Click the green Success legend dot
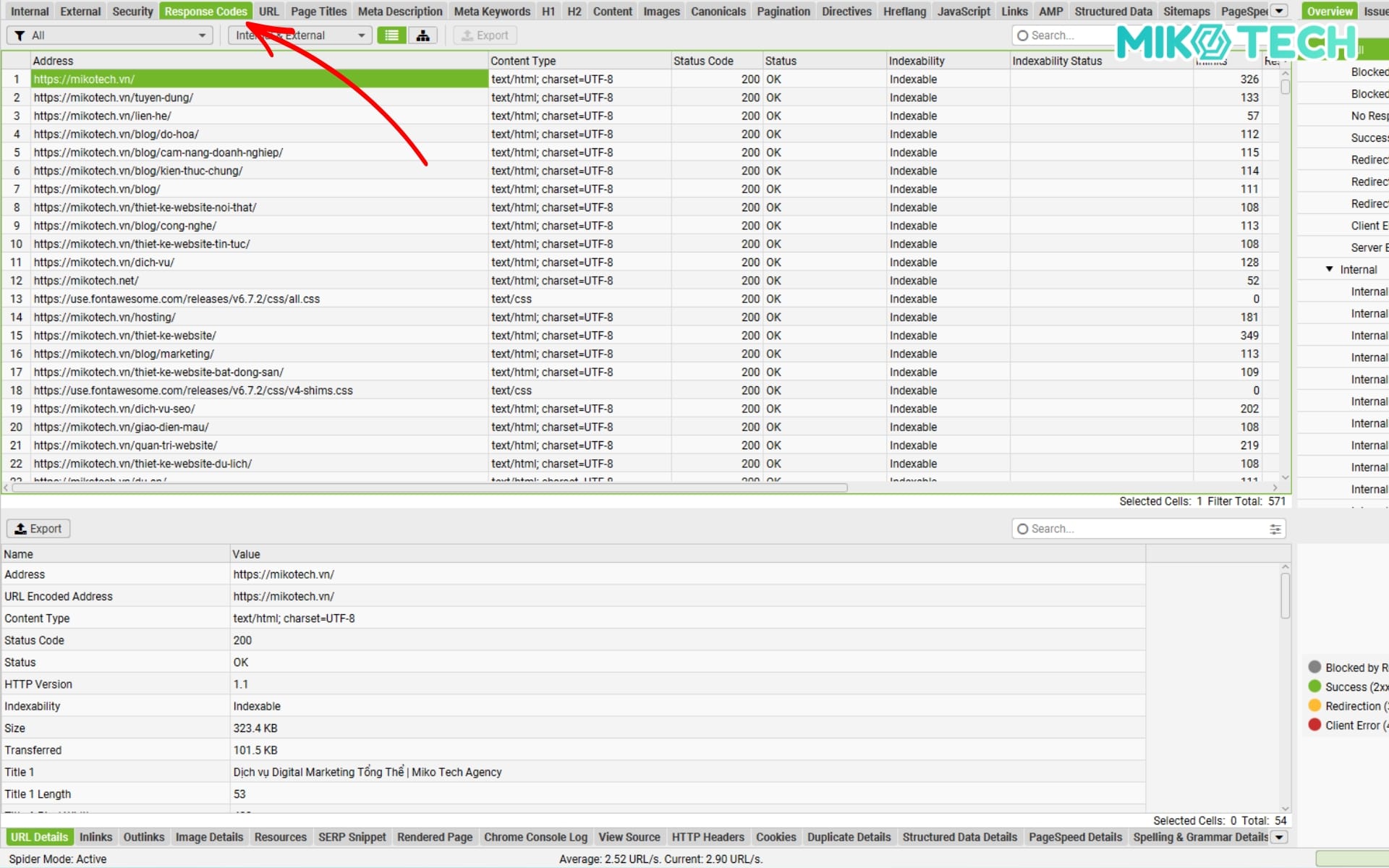The width and height of the screenshot is (1389, 868). pos(1314,686)
